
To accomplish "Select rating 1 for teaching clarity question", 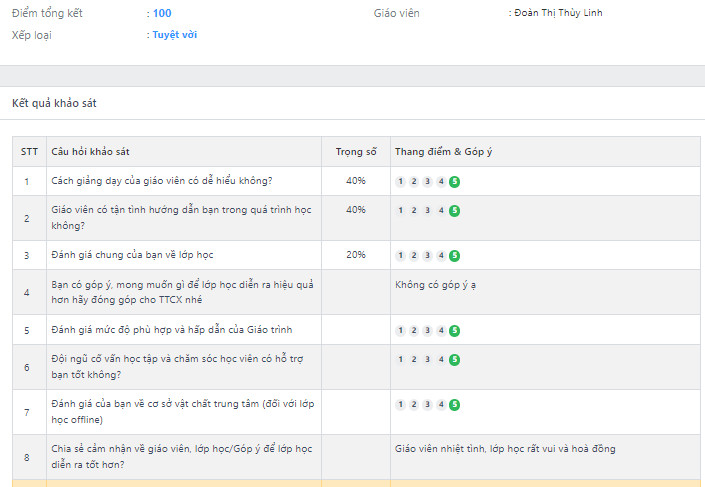I will click(x=401, y=182).
